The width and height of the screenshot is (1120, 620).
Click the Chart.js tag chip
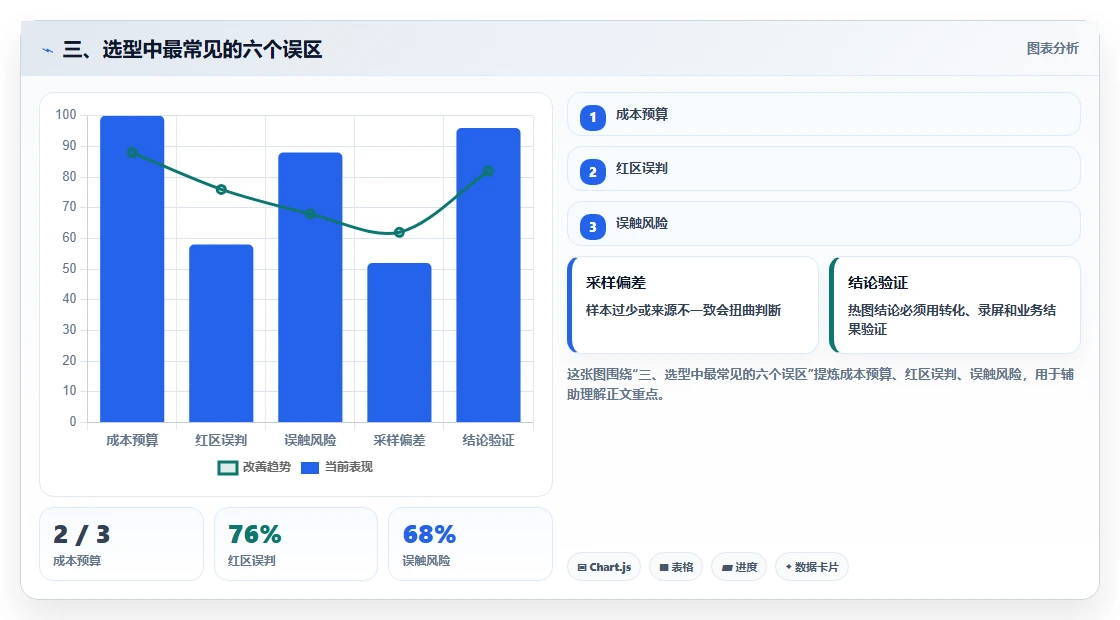pos(604,567)
